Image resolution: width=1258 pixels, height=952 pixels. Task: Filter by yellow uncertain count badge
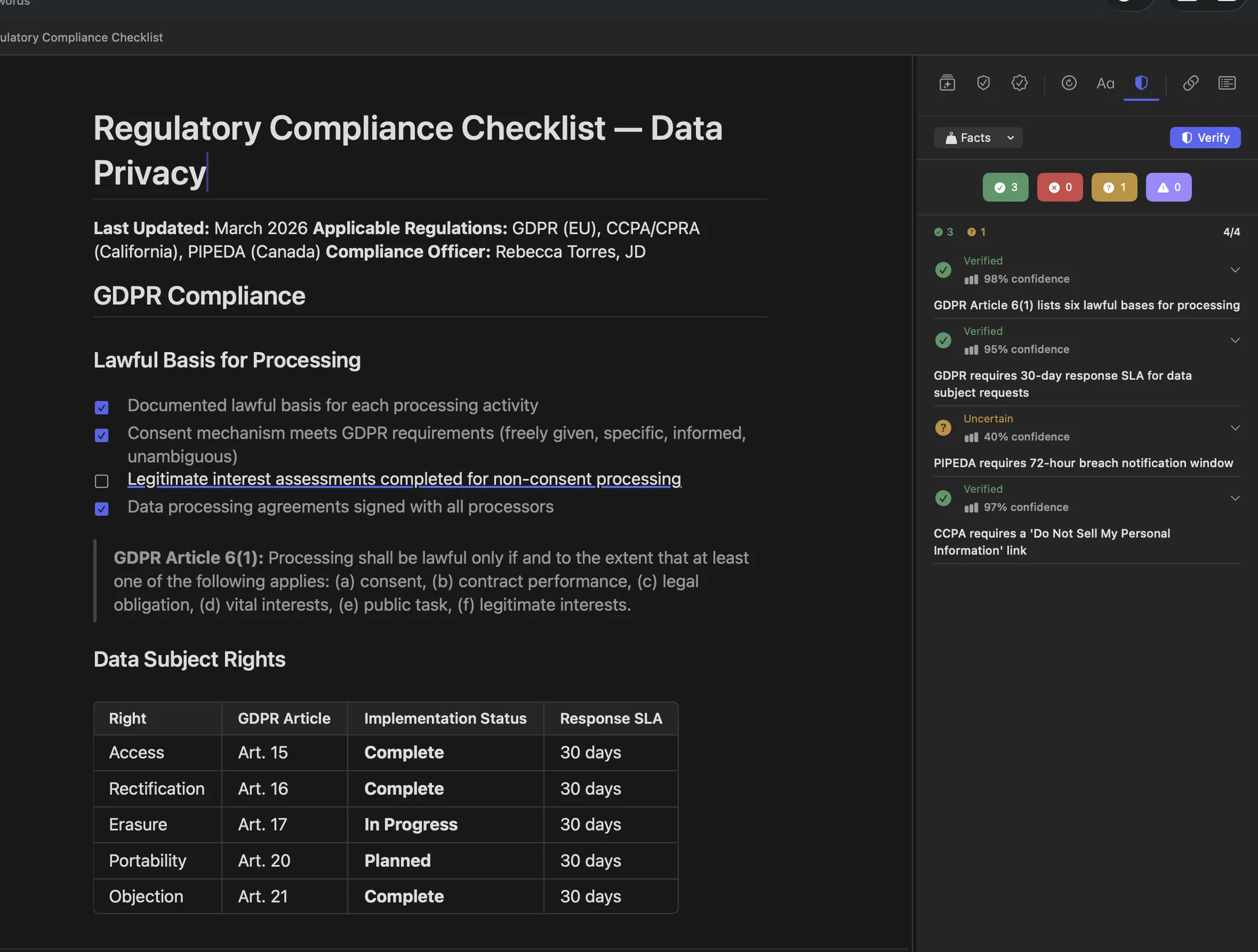coord(1114,187)
